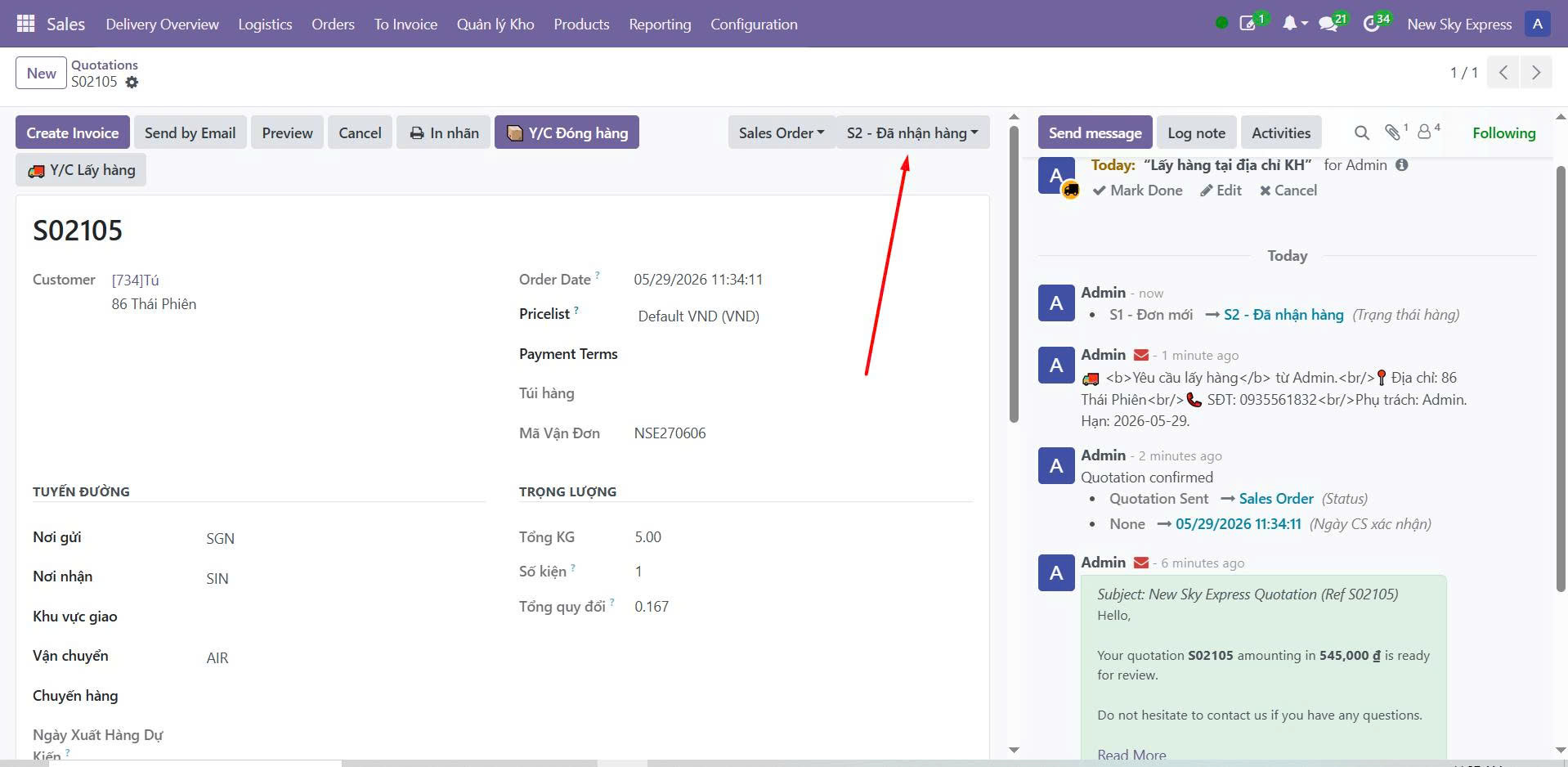The height and width of the screenshot is (767, 1568).
Task: Click 'Y/C Đóng hàng' button
Action: coord(567,132)
